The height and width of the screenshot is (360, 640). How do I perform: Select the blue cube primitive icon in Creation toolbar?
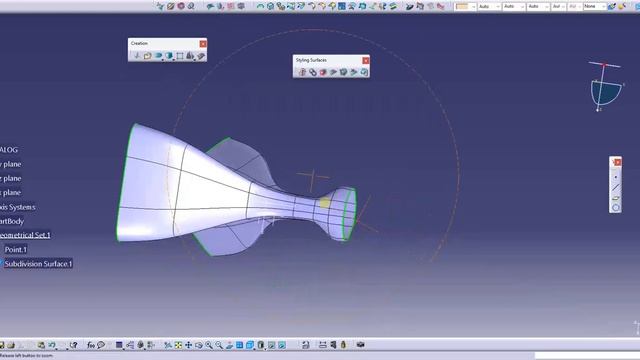pyautogui.click(x=169, y=56)
